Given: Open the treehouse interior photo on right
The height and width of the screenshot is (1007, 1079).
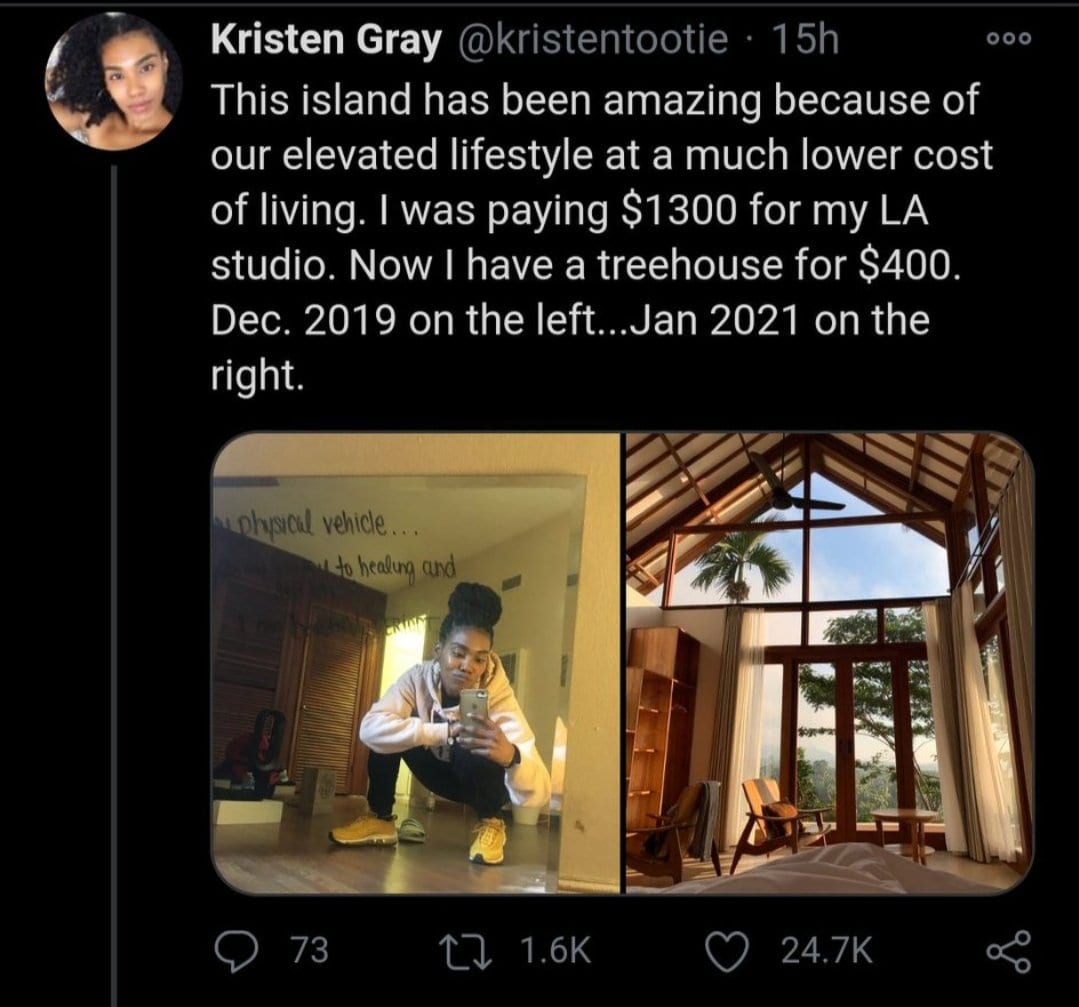Looking at the screenshot, I should coord(830,663).
